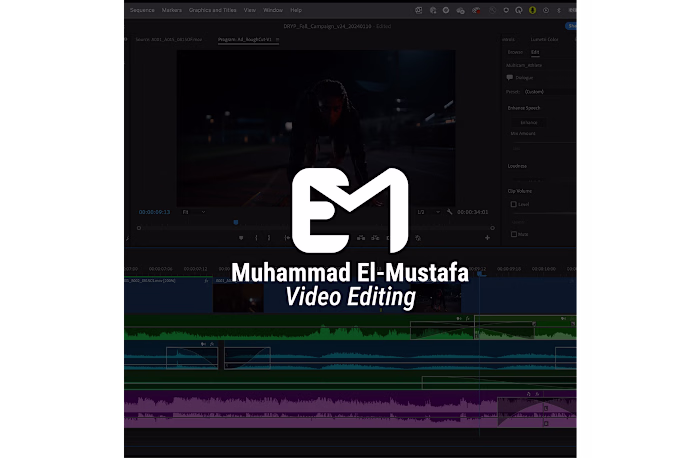Select the B002 .mov [200%] video clip
Screen dimensions: 700x458
coord(168,296)
